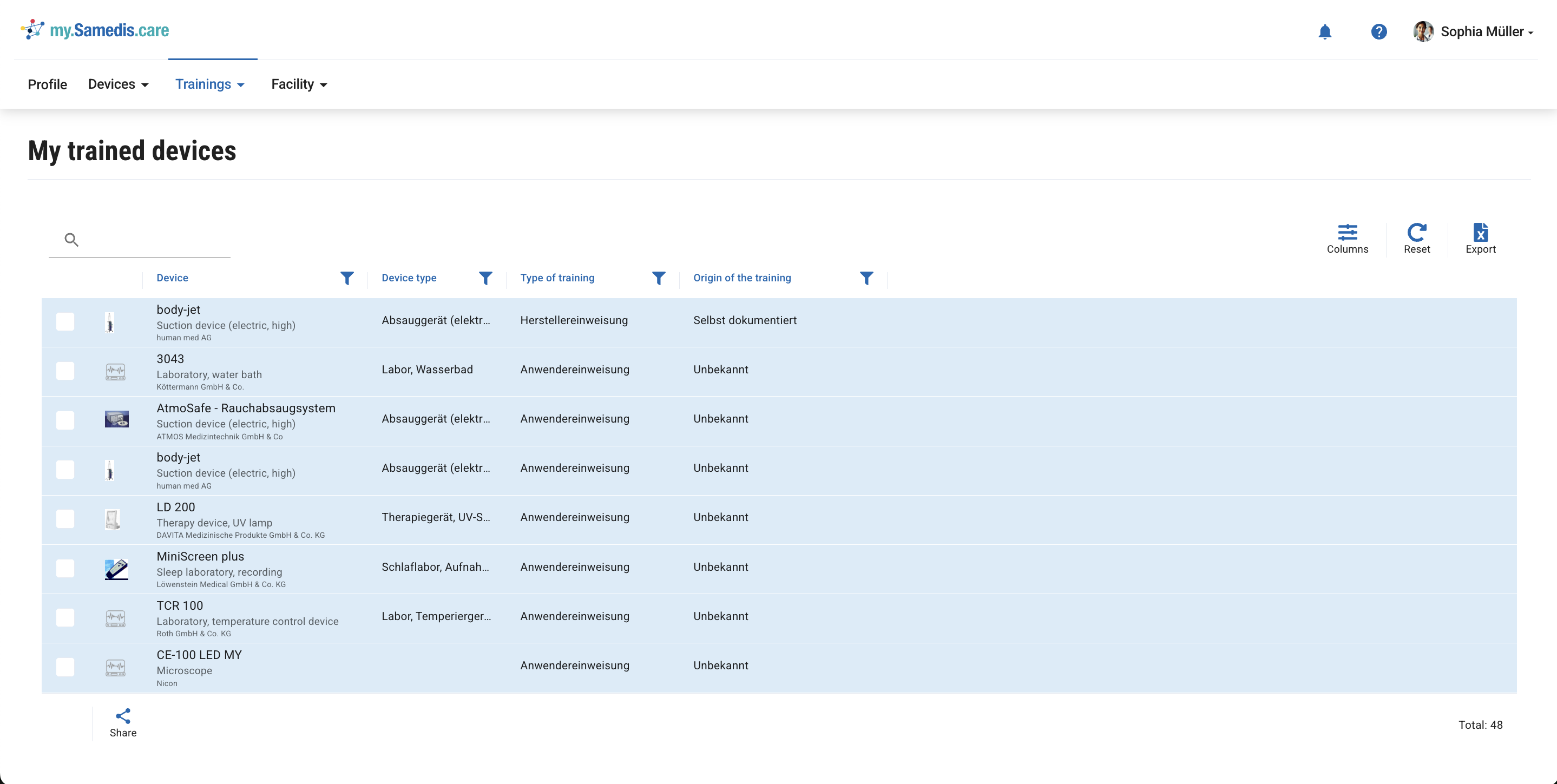Expand the Sophia Müller user menu

click(x=1474, y=31)
